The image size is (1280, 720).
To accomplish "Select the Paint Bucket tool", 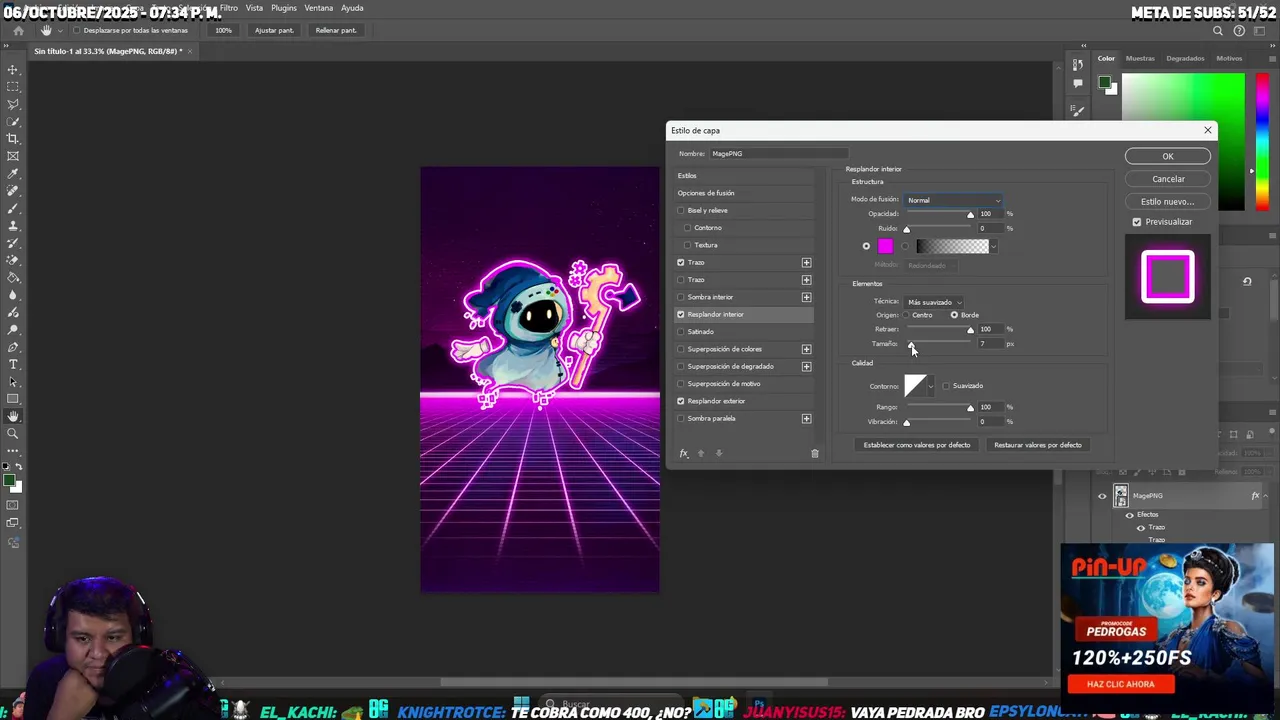I will point(13,278).
